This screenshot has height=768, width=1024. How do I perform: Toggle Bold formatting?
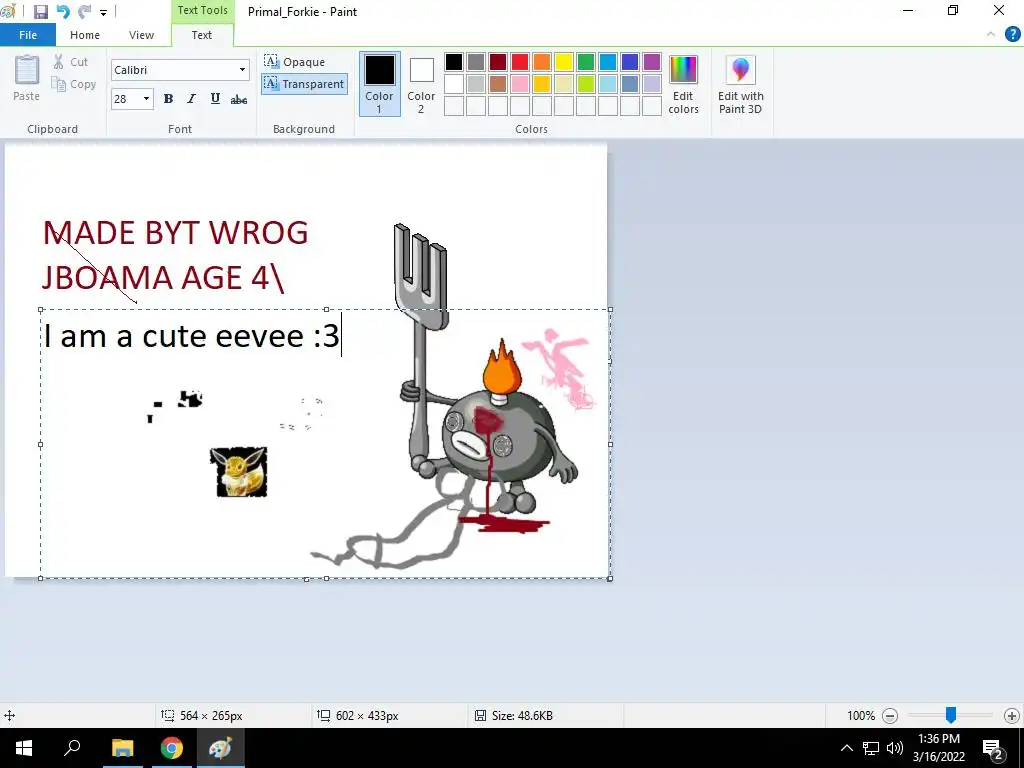[168, 99]
